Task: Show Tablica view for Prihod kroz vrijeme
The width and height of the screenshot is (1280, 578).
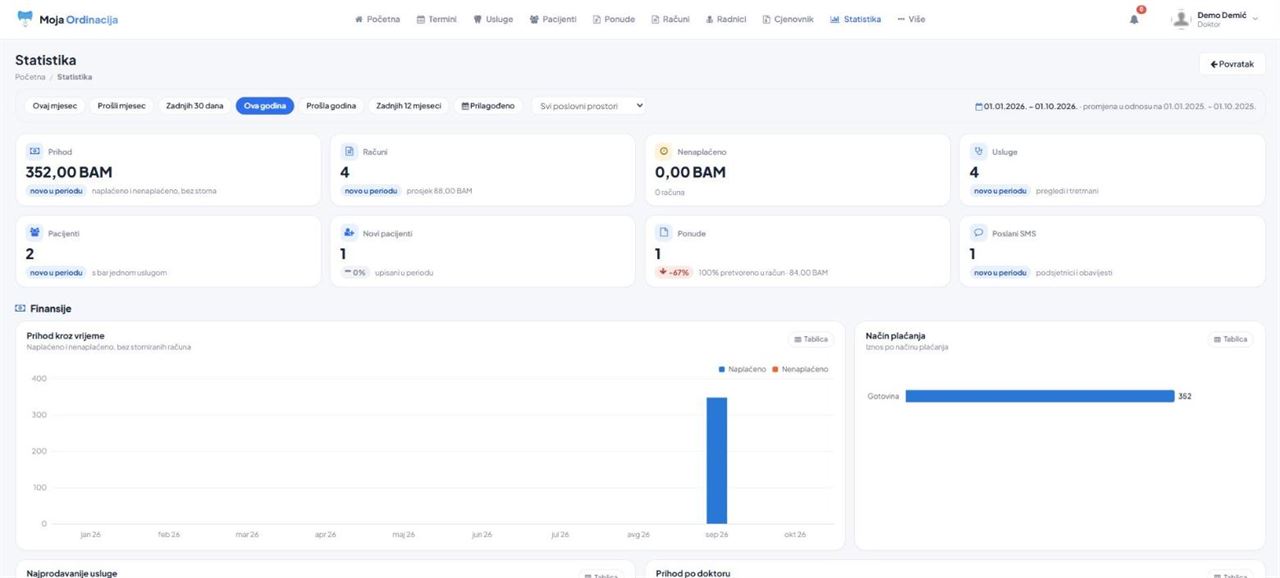Action: [811, 339]
